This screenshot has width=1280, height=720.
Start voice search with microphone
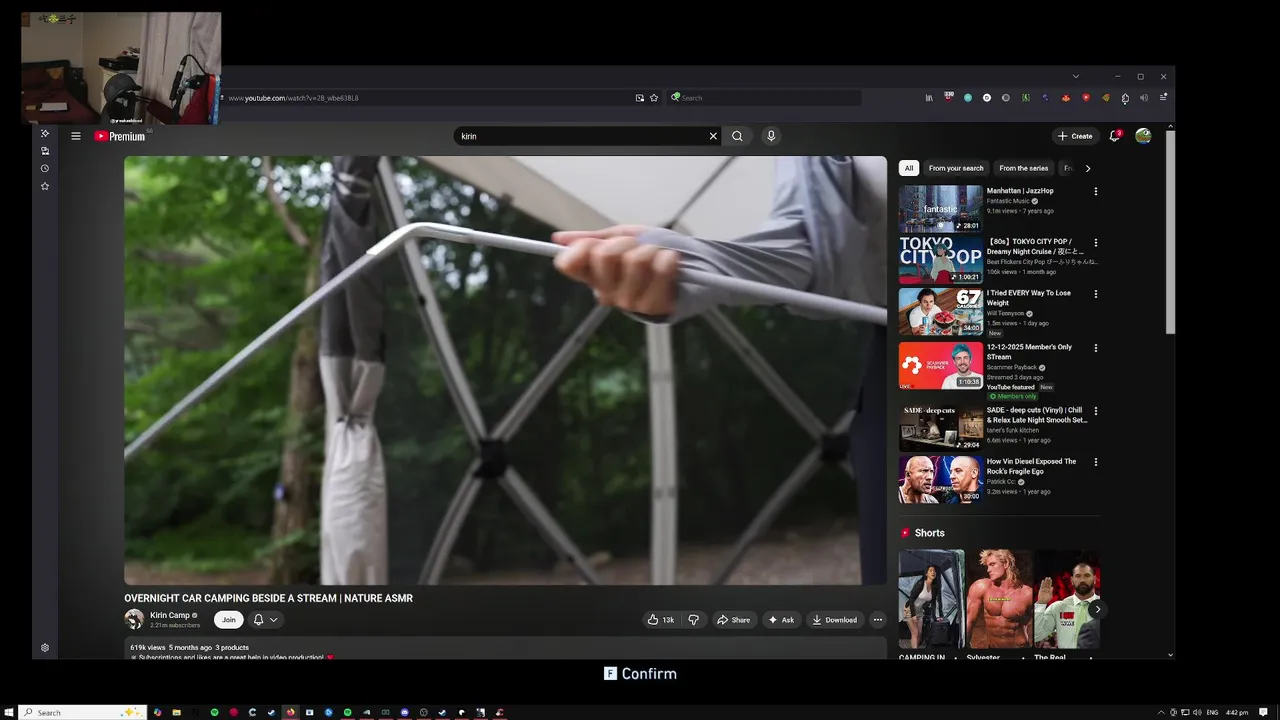pos(770,136)
